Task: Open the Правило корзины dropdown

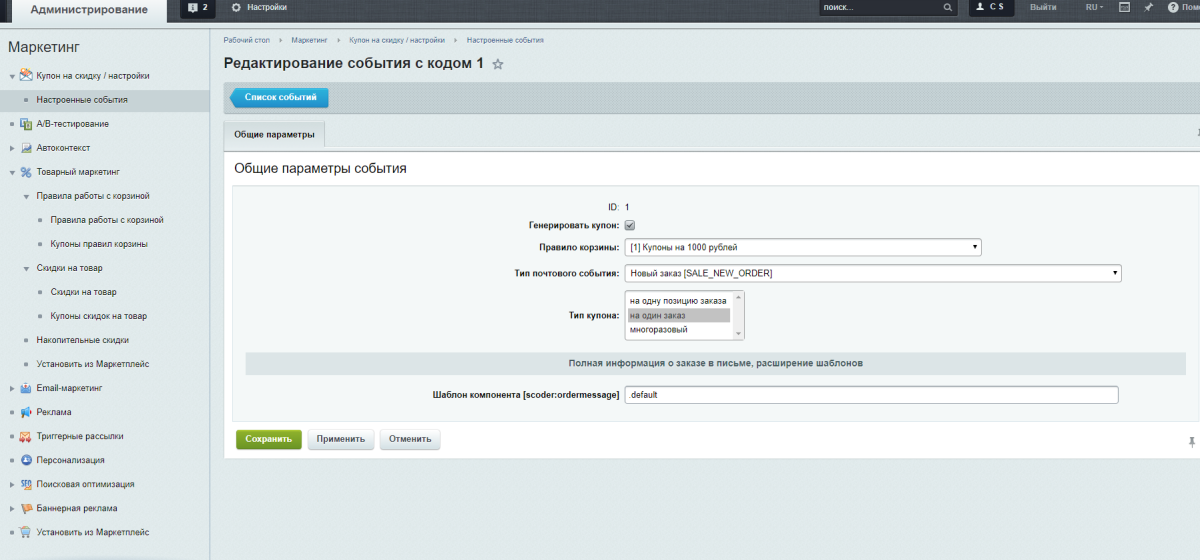Action: (802, 248)
